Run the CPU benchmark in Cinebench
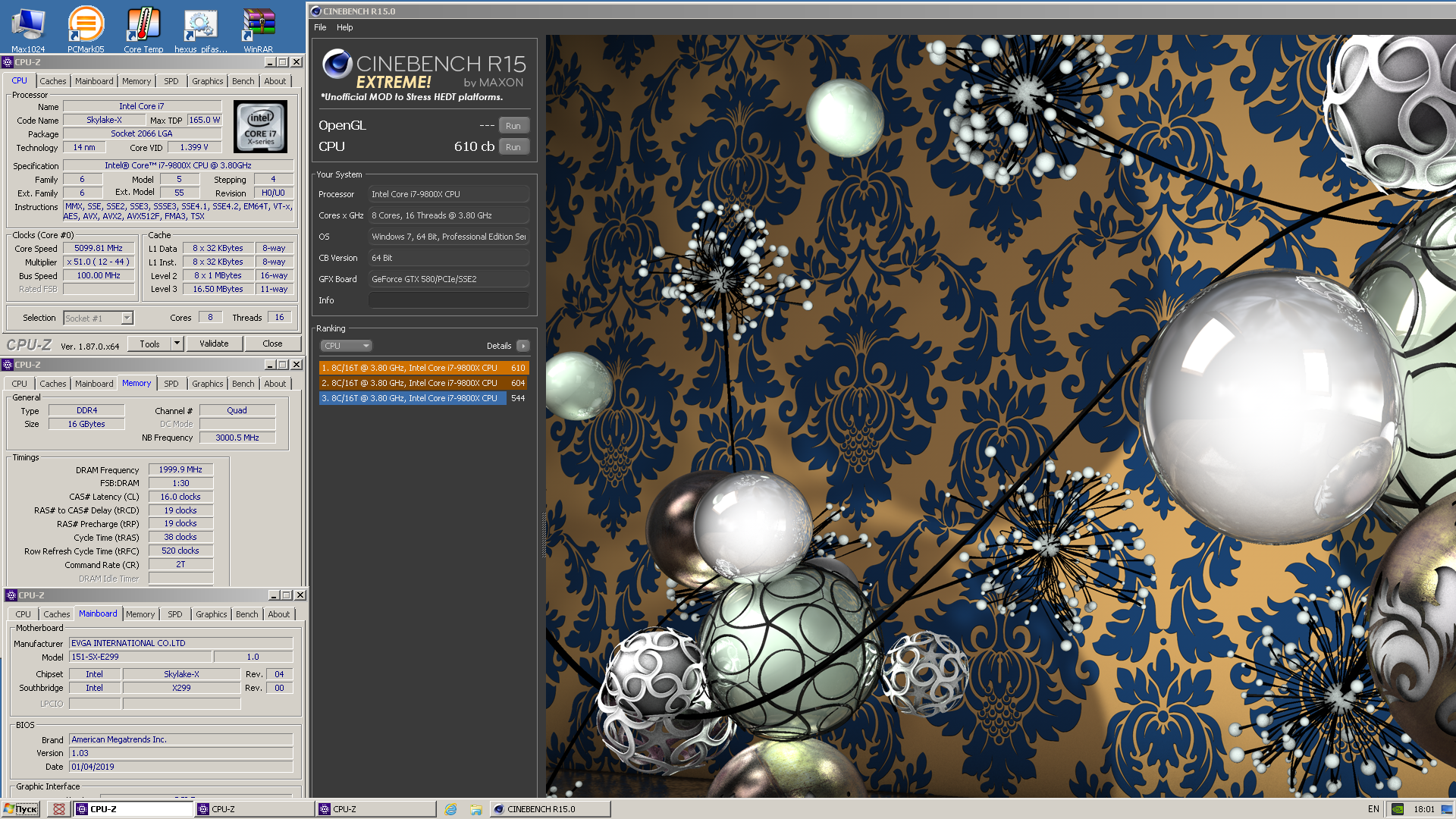Viewport: 1456px width, 819px height. [x=513, y=147]
